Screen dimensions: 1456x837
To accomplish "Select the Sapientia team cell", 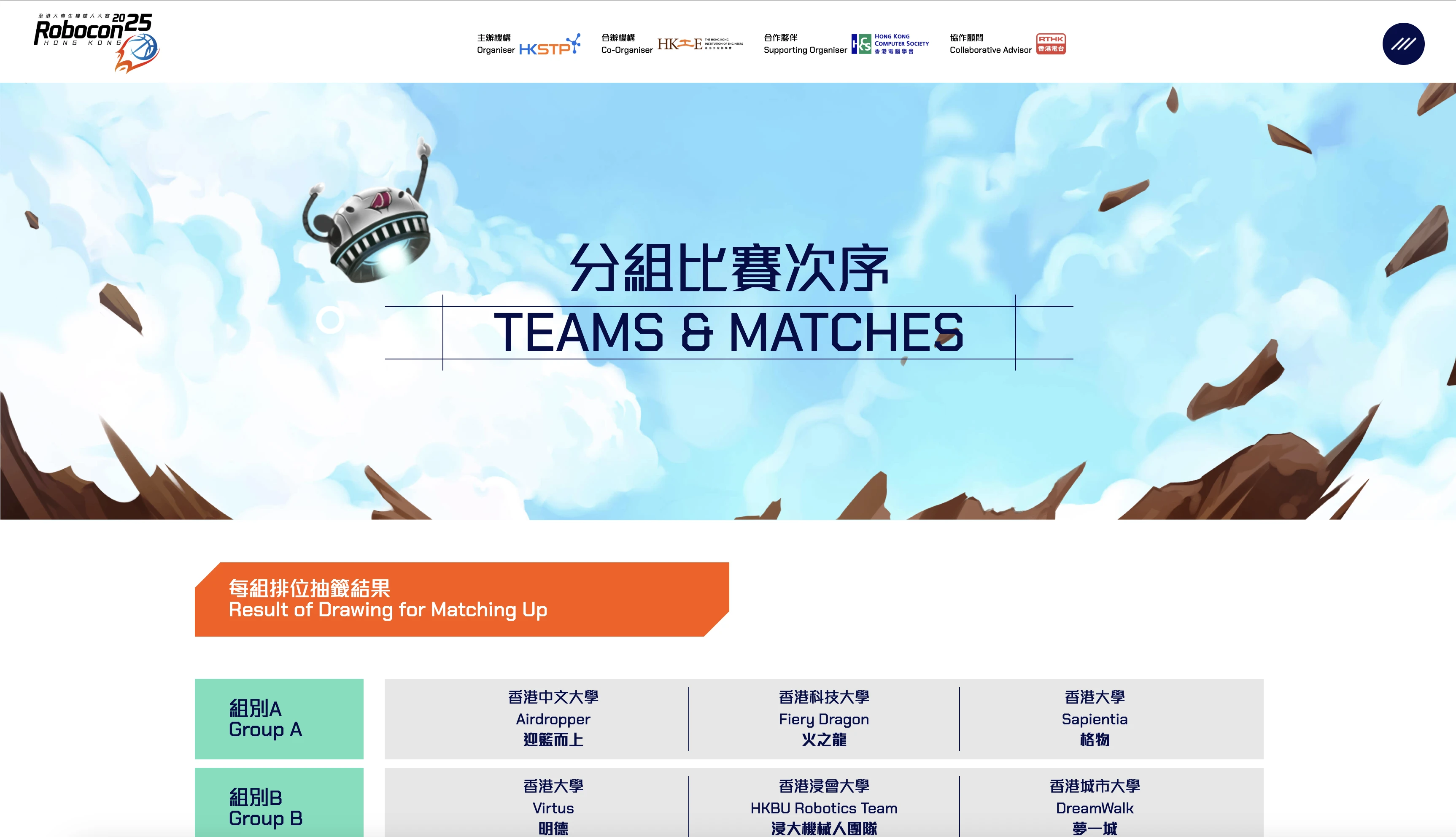I will tap(1094, 718).
